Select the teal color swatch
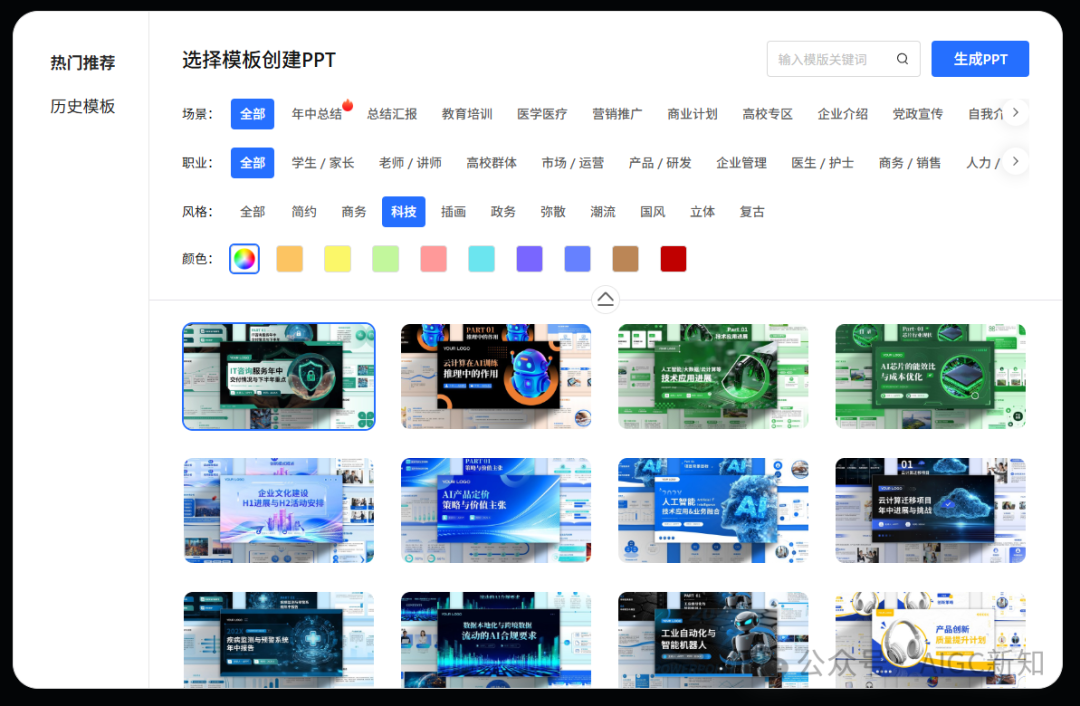This screenshot has height=706, width=1080. [481, 258]
